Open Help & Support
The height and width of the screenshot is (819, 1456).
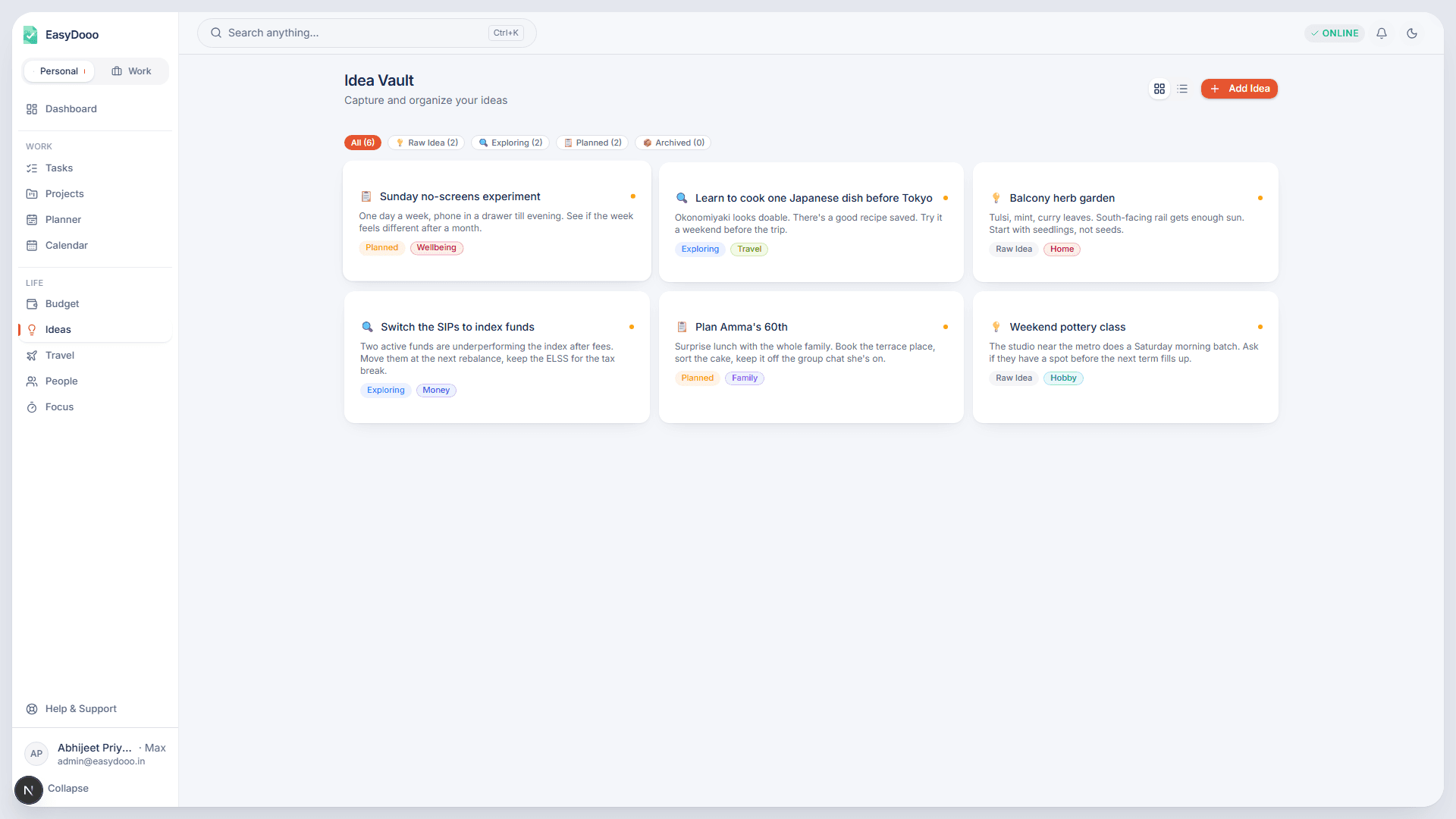(x=95, y=709)
